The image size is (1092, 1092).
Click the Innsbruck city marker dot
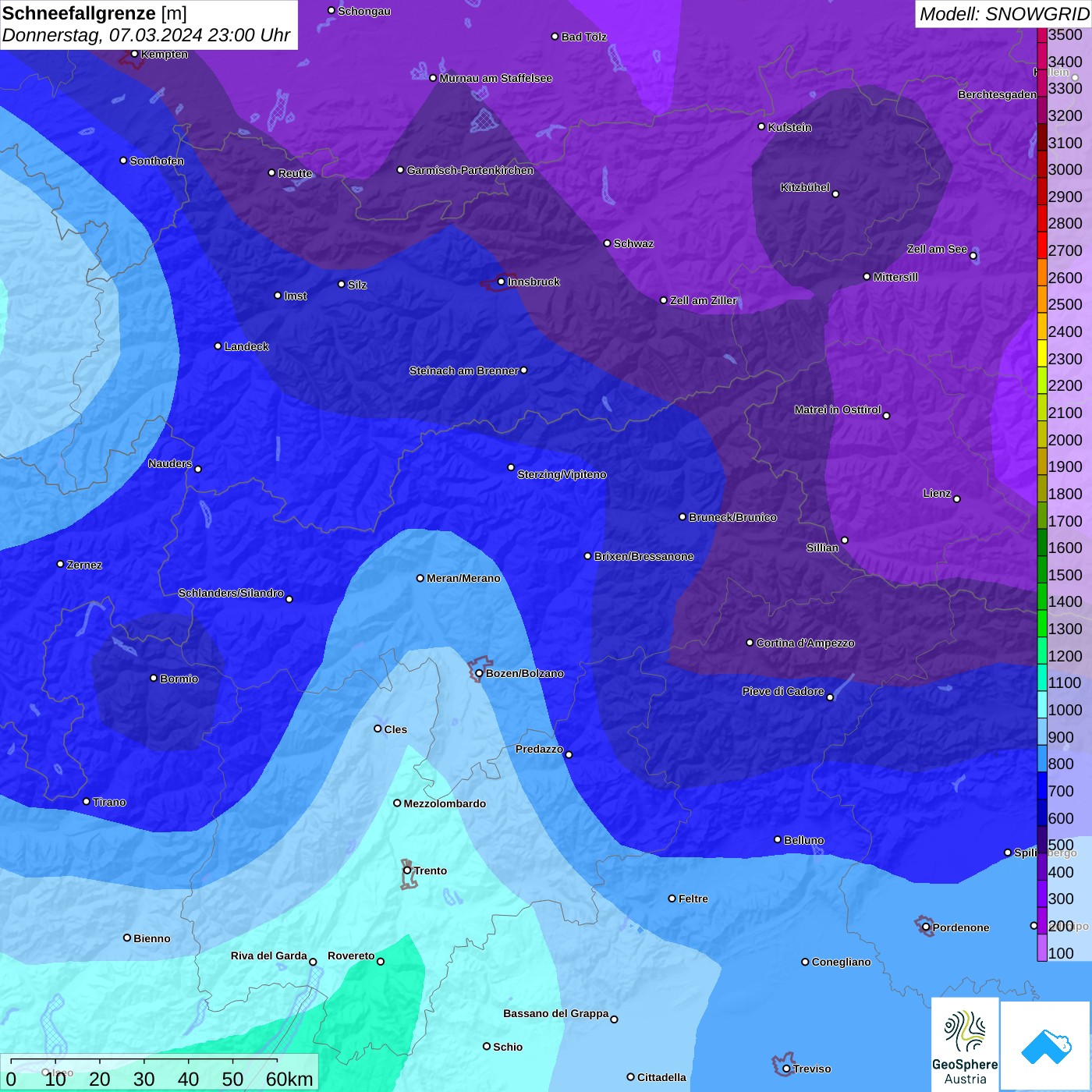click(x=501, y=282)
